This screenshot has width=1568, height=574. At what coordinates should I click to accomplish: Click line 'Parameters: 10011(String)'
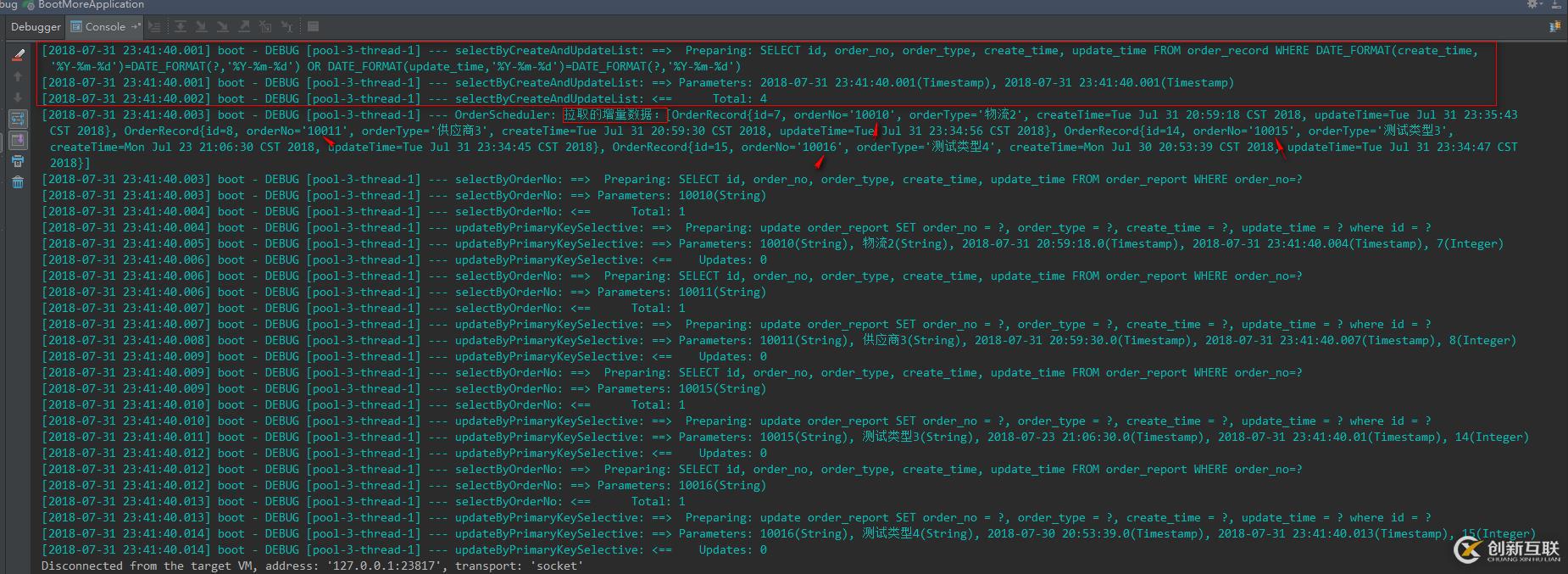(x=403, y=292)
